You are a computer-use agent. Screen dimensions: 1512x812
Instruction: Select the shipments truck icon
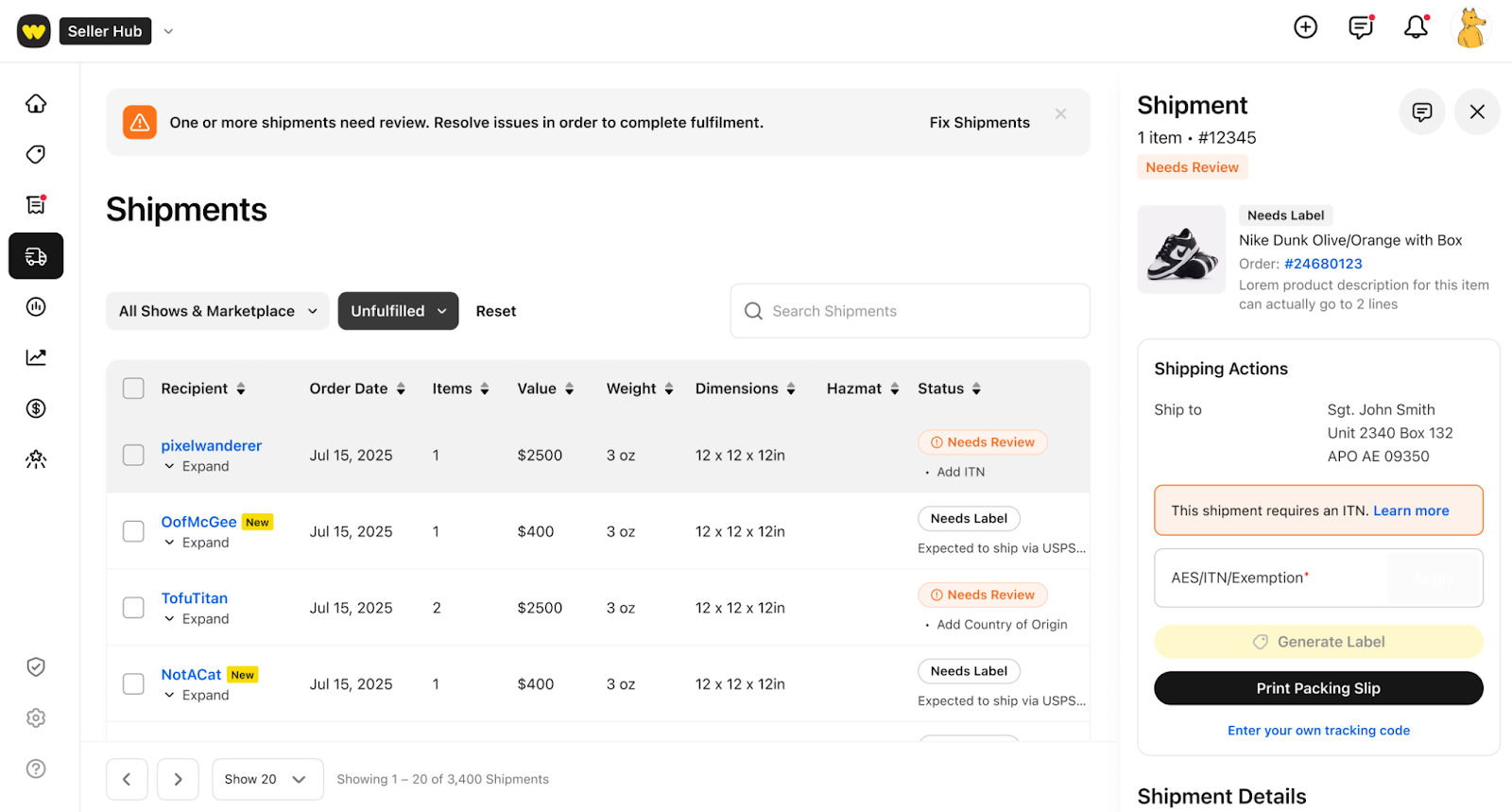click(x=36, y=256)
